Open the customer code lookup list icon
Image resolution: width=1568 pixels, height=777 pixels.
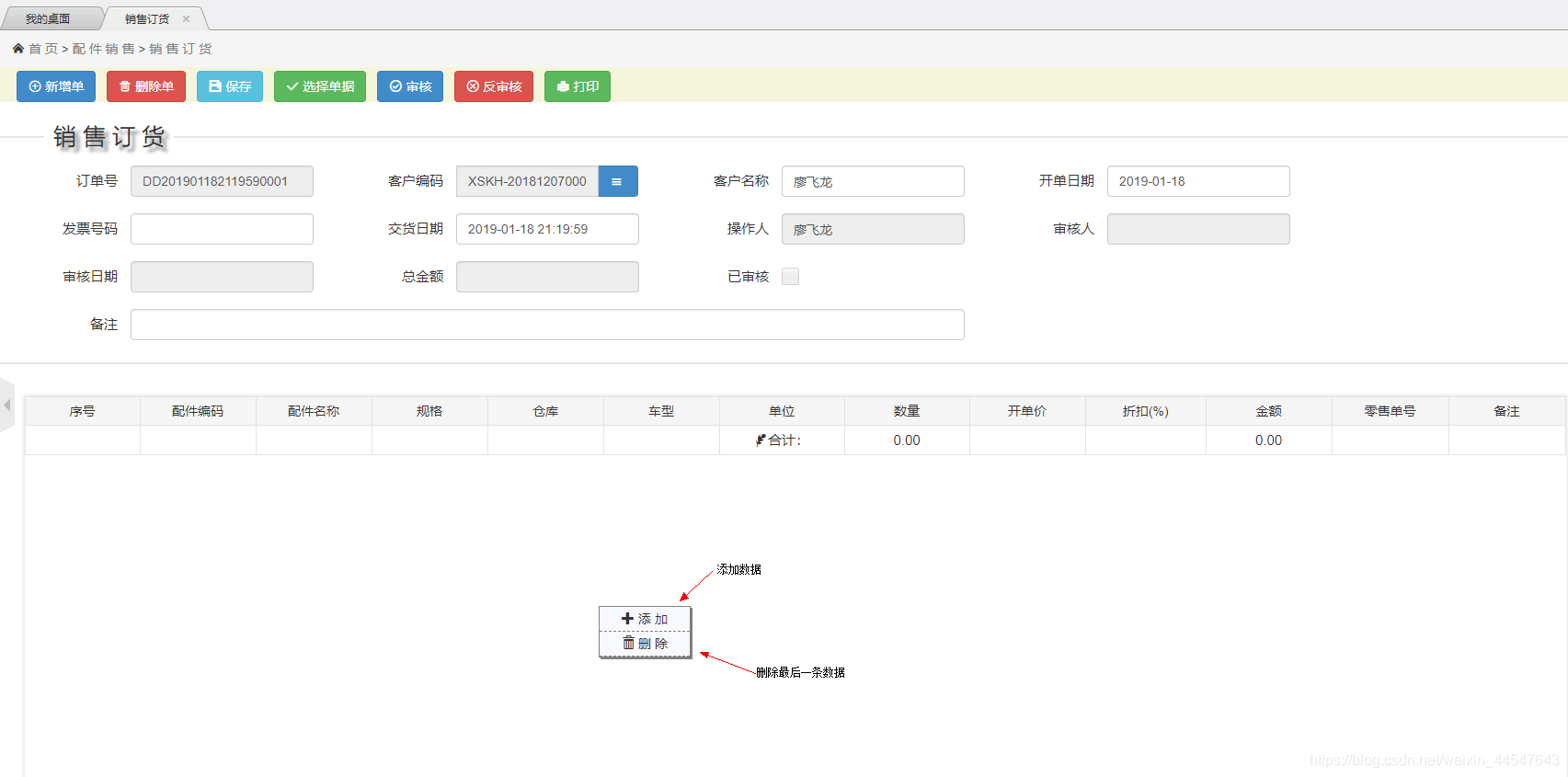click(618, 181)
